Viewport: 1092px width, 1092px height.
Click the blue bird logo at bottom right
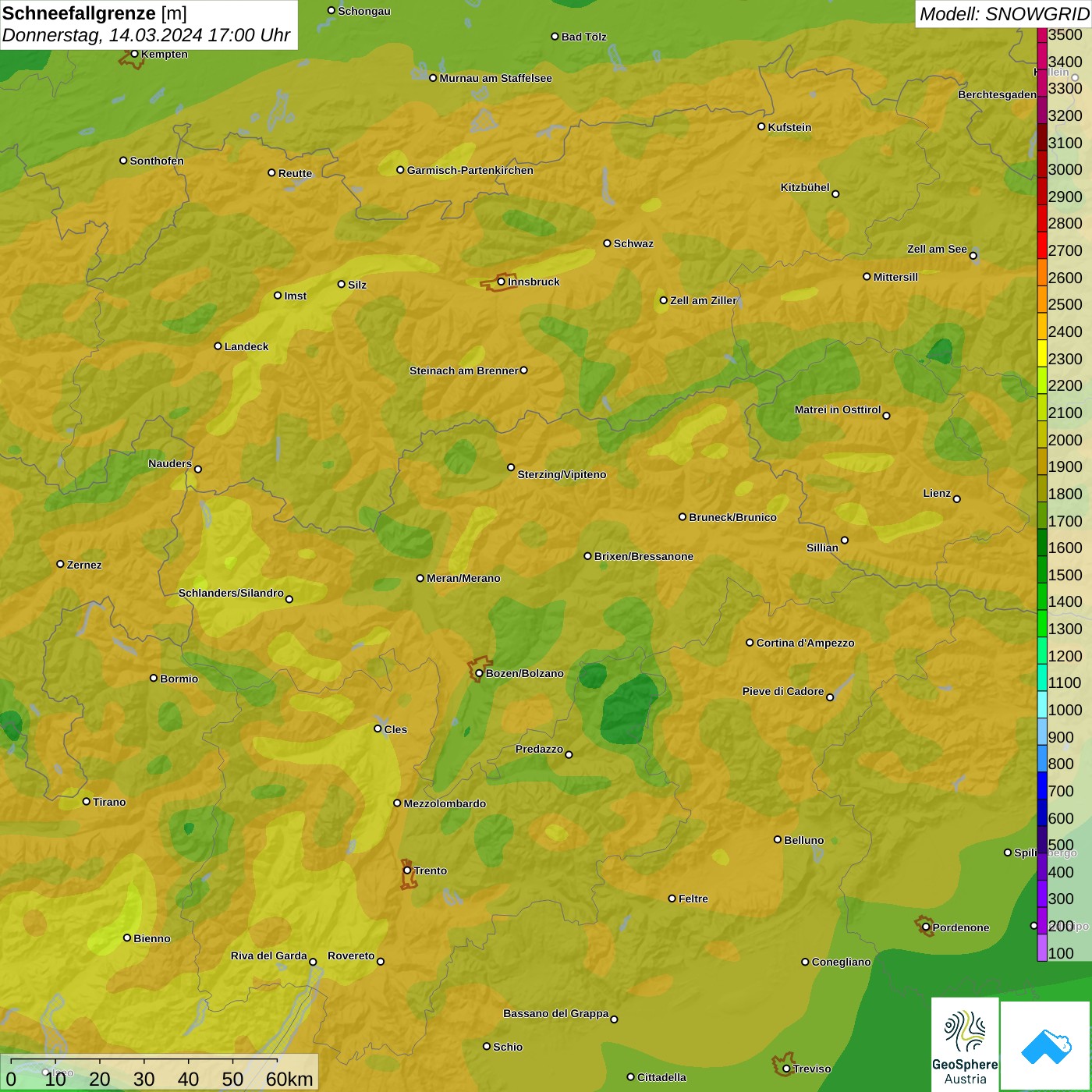(1046, 1046)
